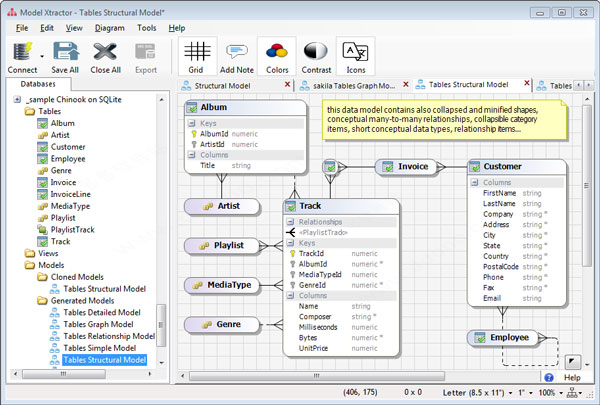Open the Diagram menu
Image resolution: width=600 pixels, height=405 pixels.
pyautogui.click(x=109, y=27)
